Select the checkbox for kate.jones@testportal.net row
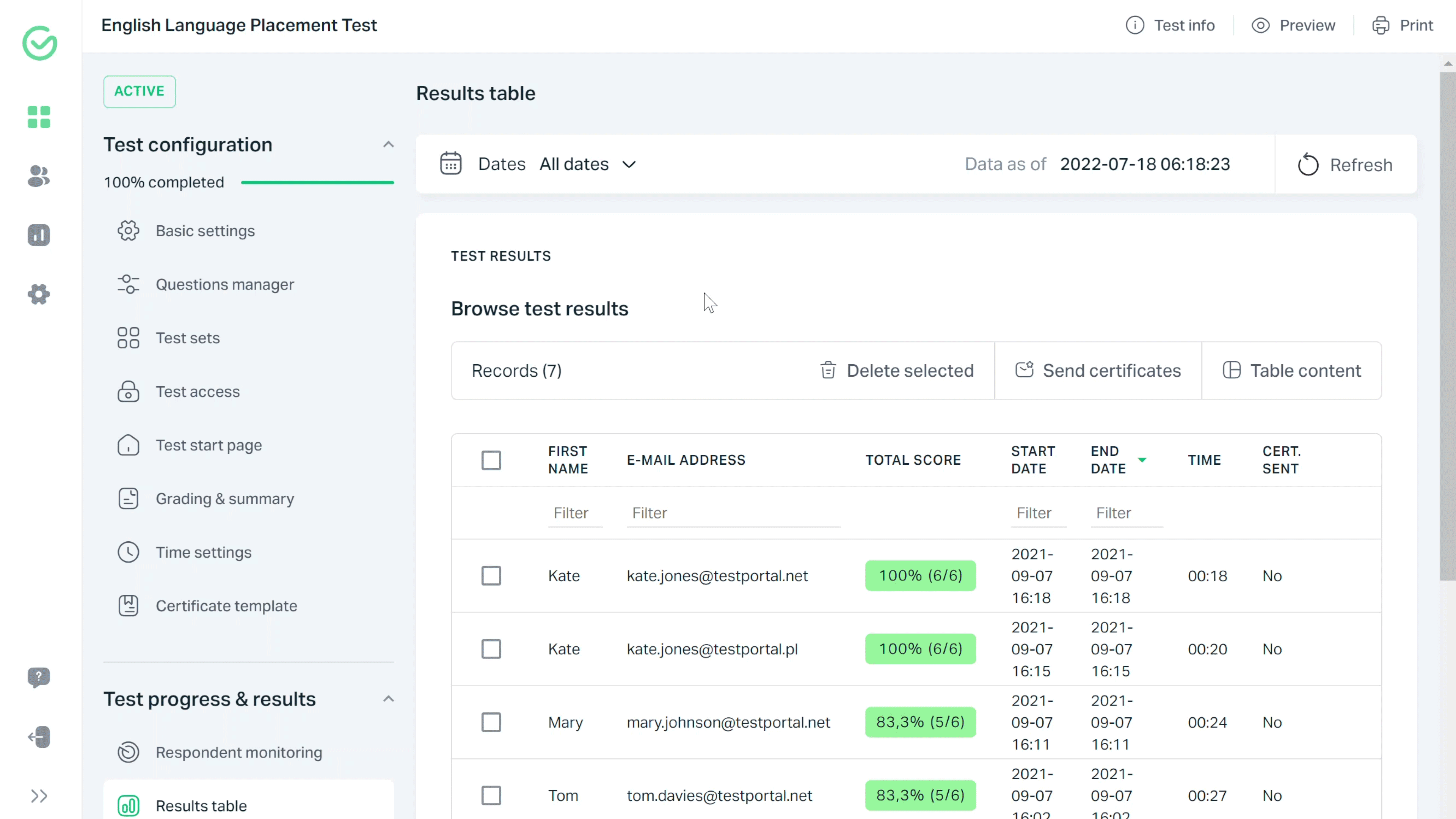The width and height of the screenshot is (1456, 819). tap(491, 576)
